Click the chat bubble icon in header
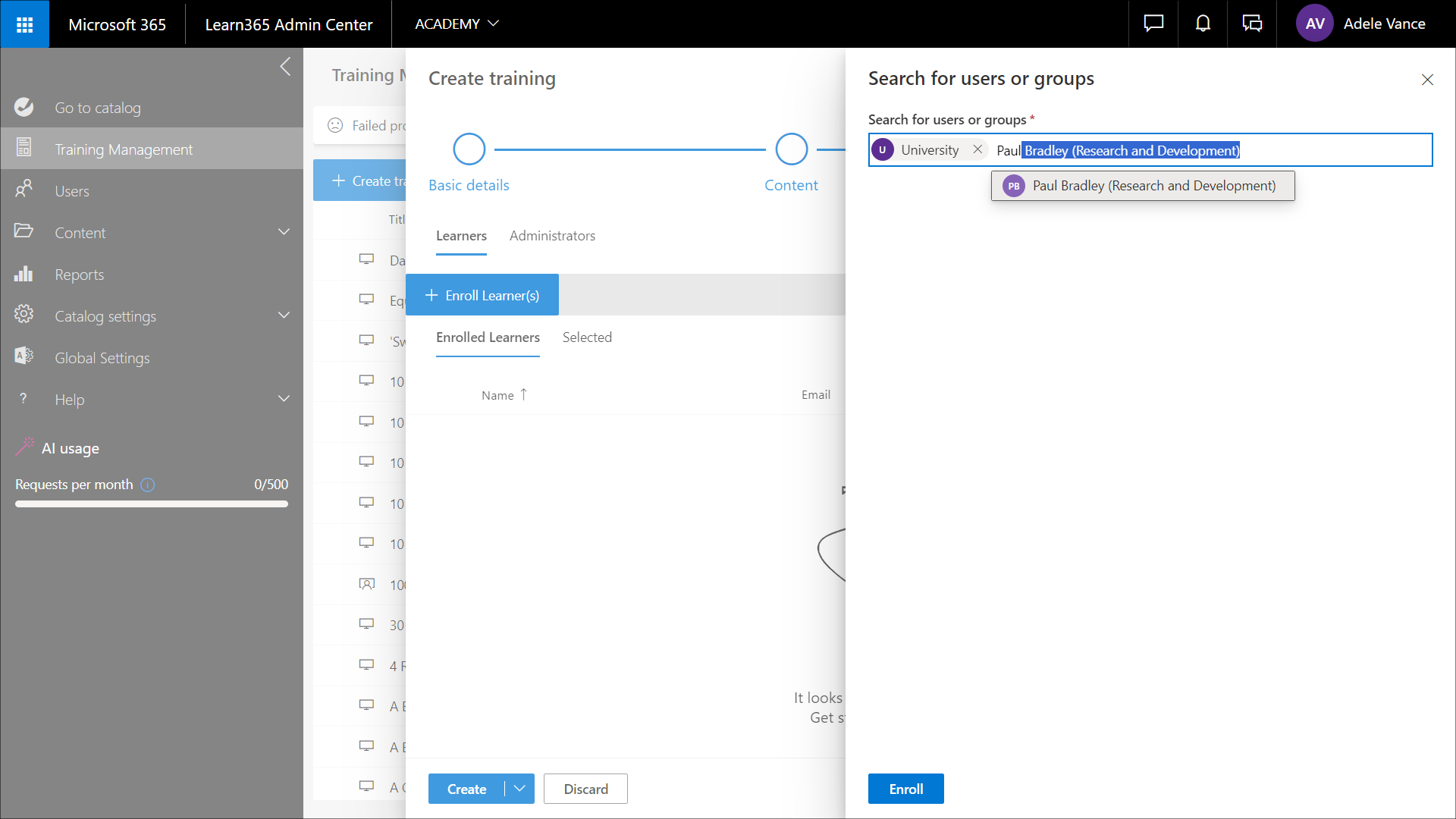1456x819 pixels. pos(1153,24)
